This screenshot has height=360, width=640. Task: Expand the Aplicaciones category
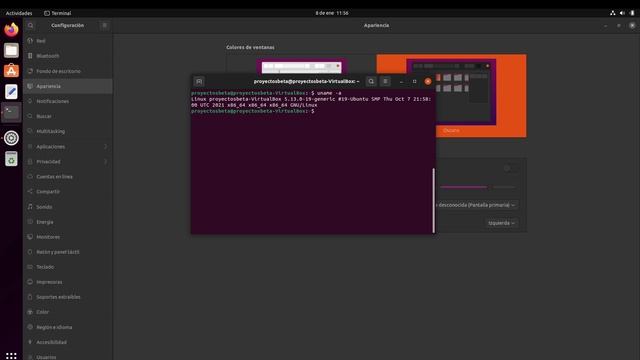point(68,147)
